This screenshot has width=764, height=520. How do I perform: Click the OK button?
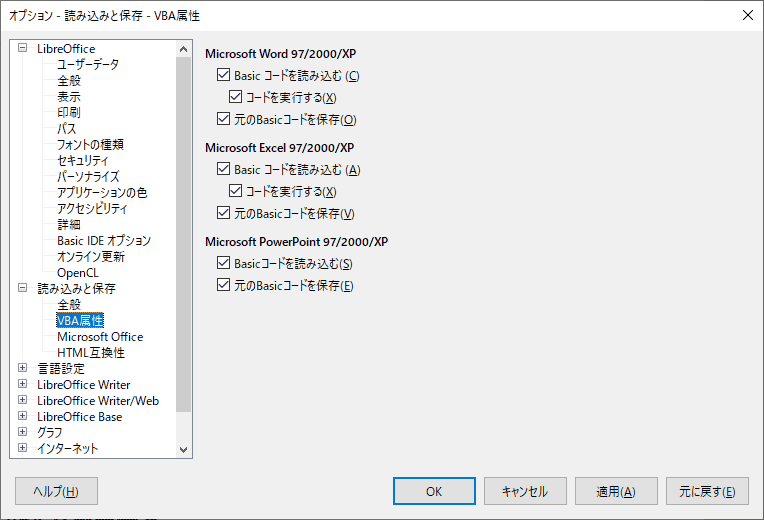point(434,491)
